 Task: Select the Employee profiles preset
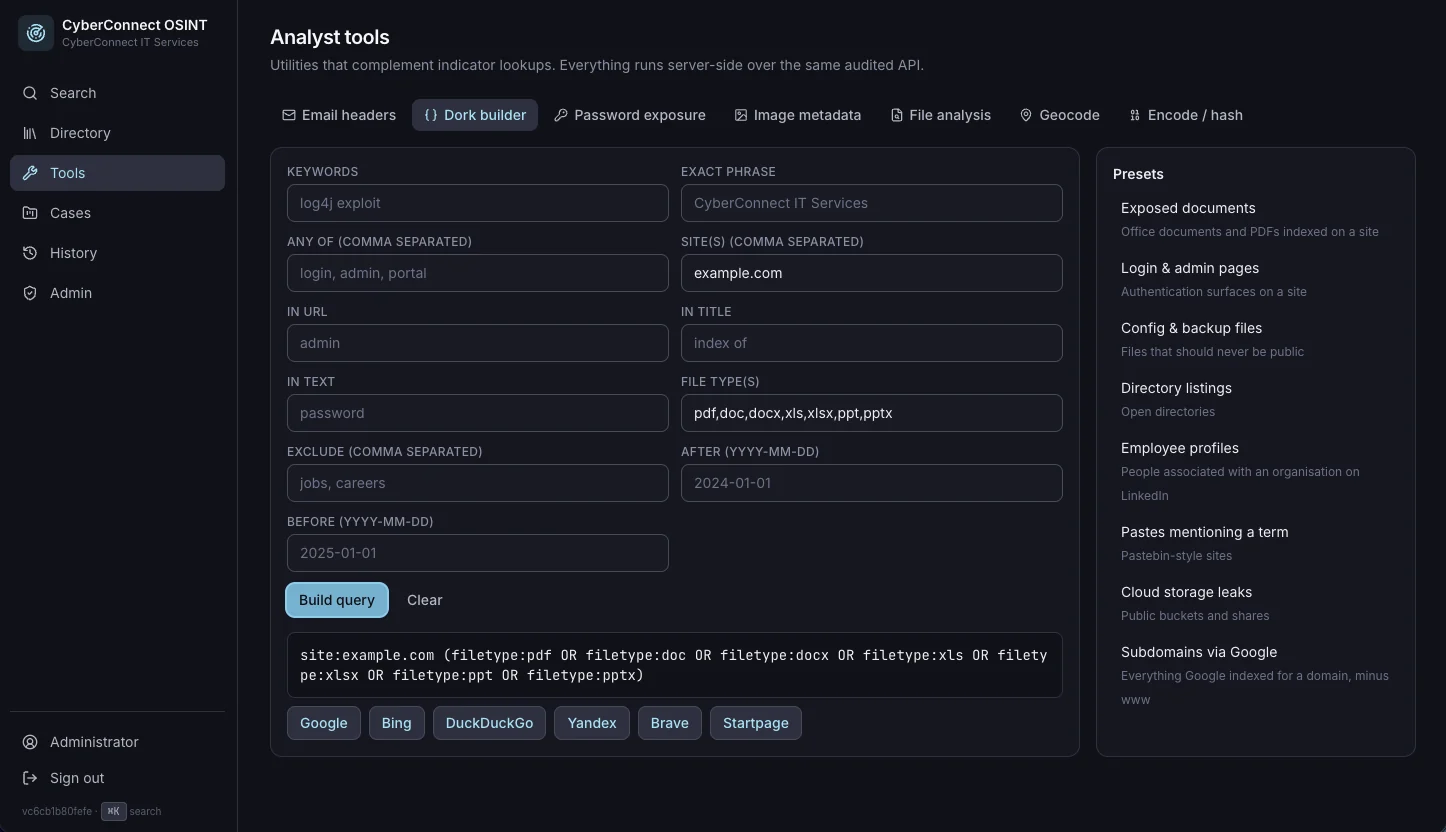(1256, 472)
